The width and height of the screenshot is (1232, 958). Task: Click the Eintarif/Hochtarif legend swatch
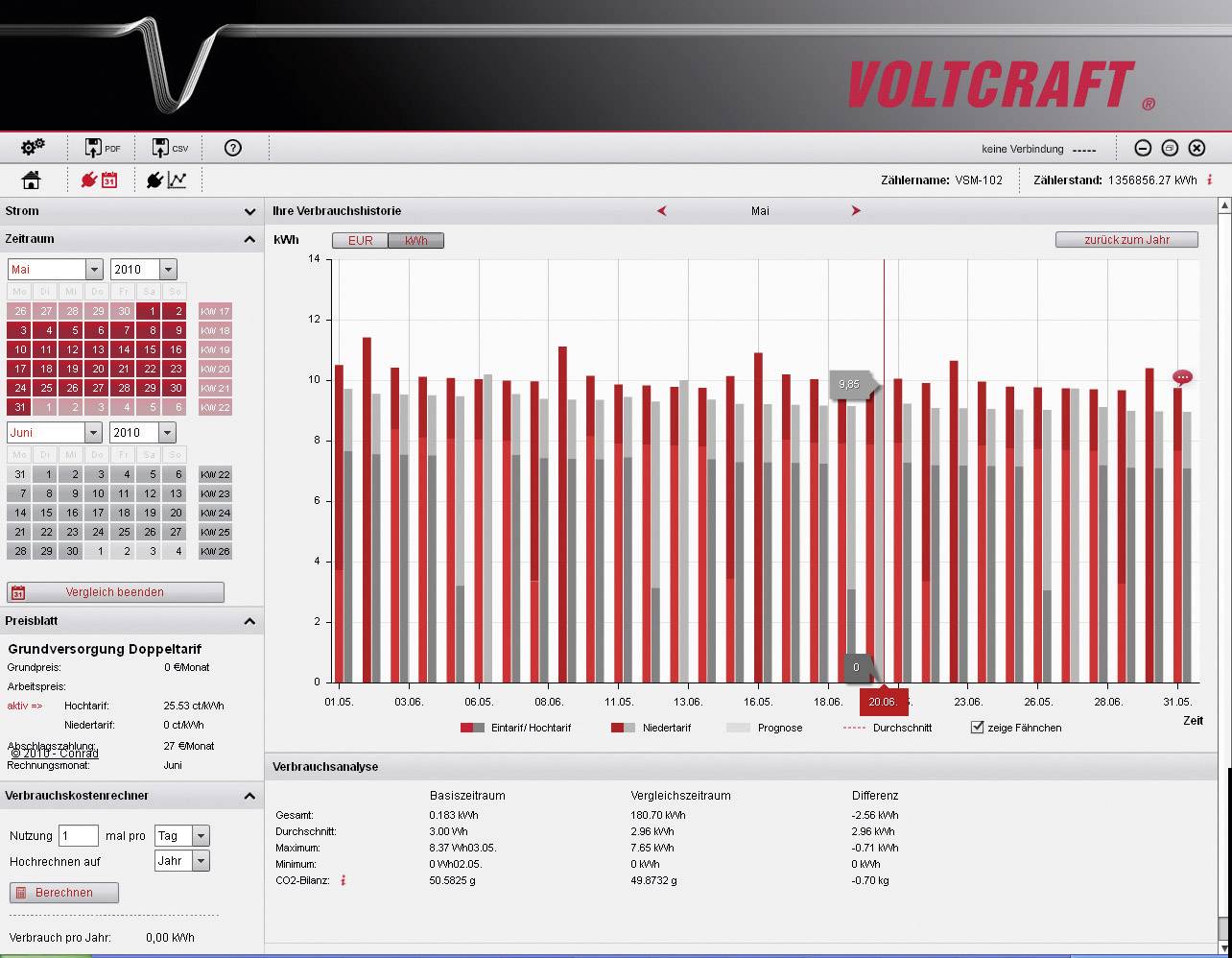(x=472, y=728)
